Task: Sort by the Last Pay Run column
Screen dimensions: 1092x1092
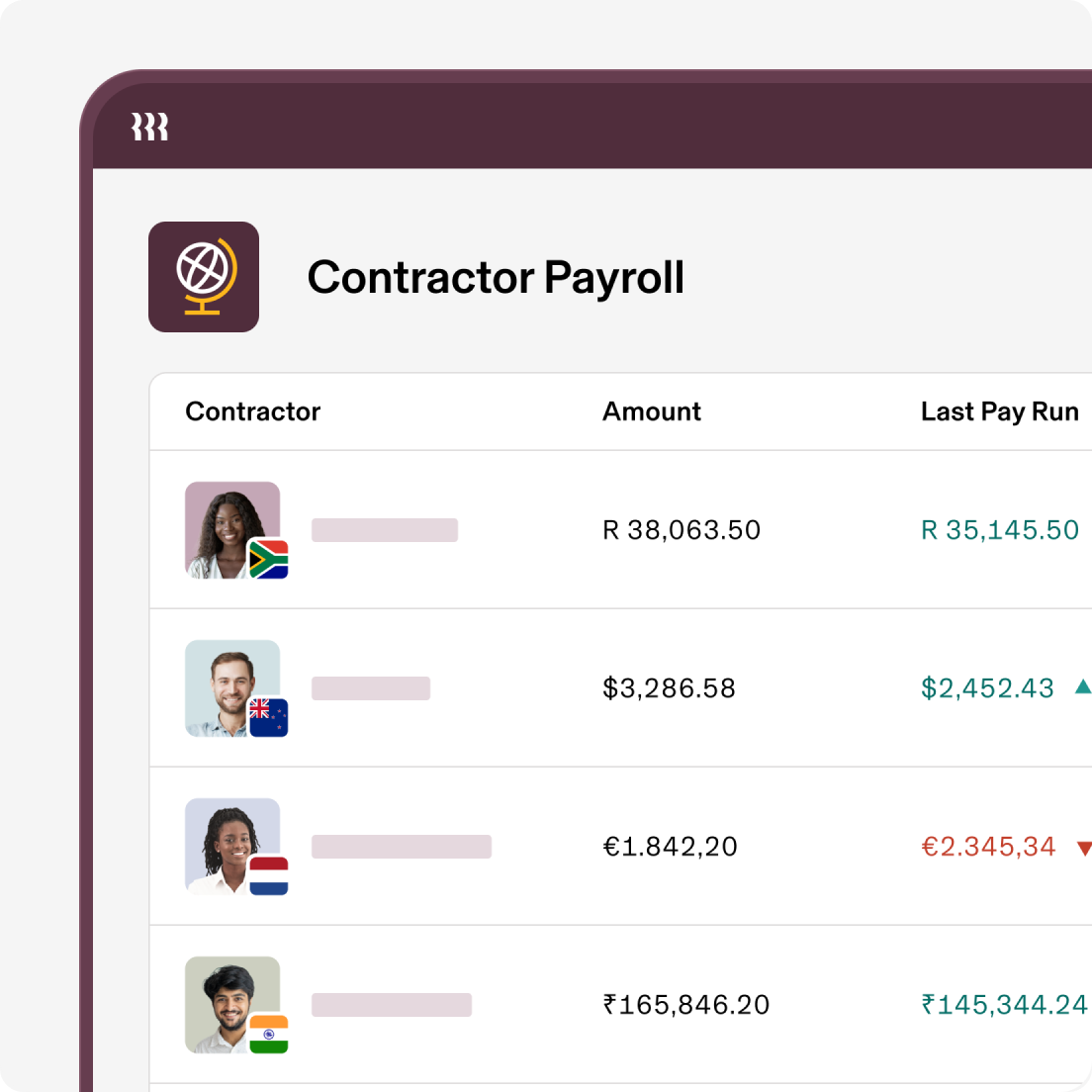Action: 1000,411
